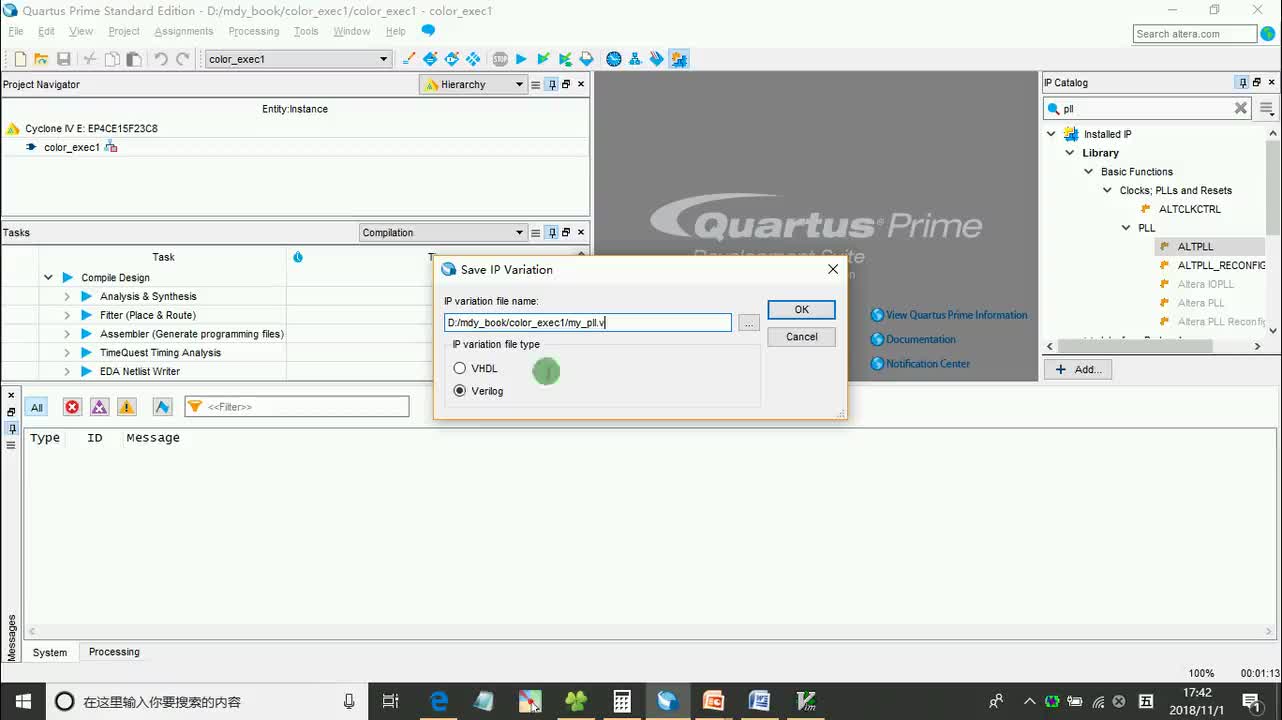The height and width of the screenshot is (720, 1282).
Task: Click the IP variation file name field
Action: (x=588, y=323)
